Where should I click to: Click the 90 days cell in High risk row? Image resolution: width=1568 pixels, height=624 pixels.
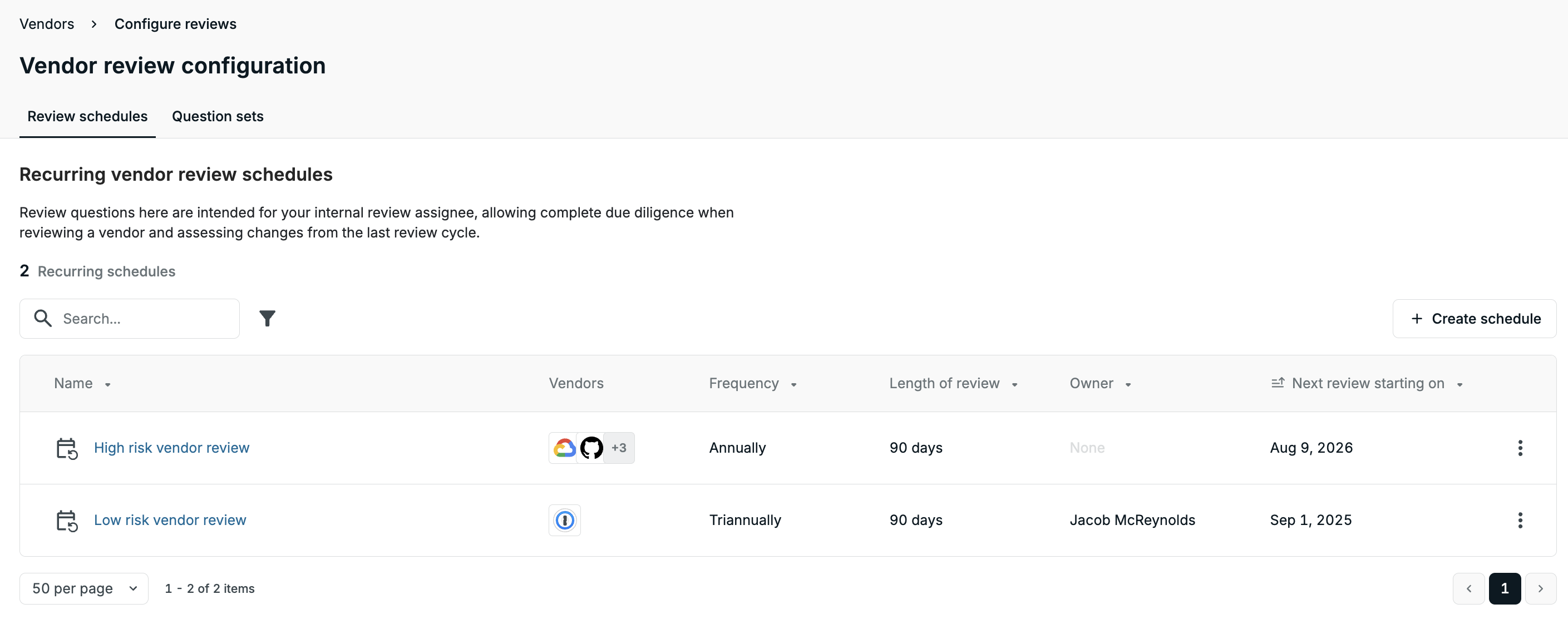(x=915, y=448)
